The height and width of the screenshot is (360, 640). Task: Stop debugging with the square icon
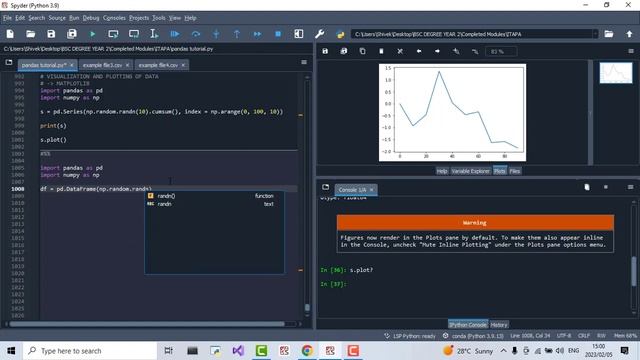(278, 34)
